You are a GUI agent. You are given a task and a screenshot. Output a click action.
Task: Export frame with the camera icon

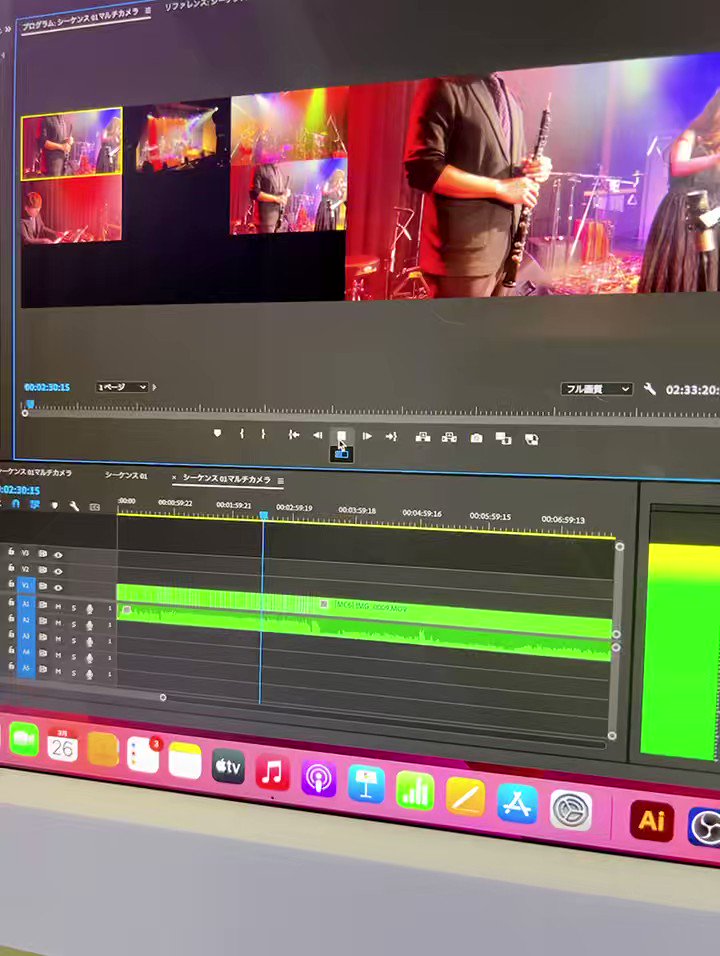coord(476,438)
